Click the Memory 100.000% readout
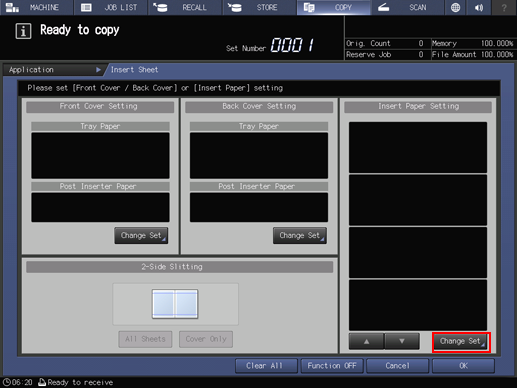Image resolution: width=517 pixels, height=388 pixels. tap(497, 43)
